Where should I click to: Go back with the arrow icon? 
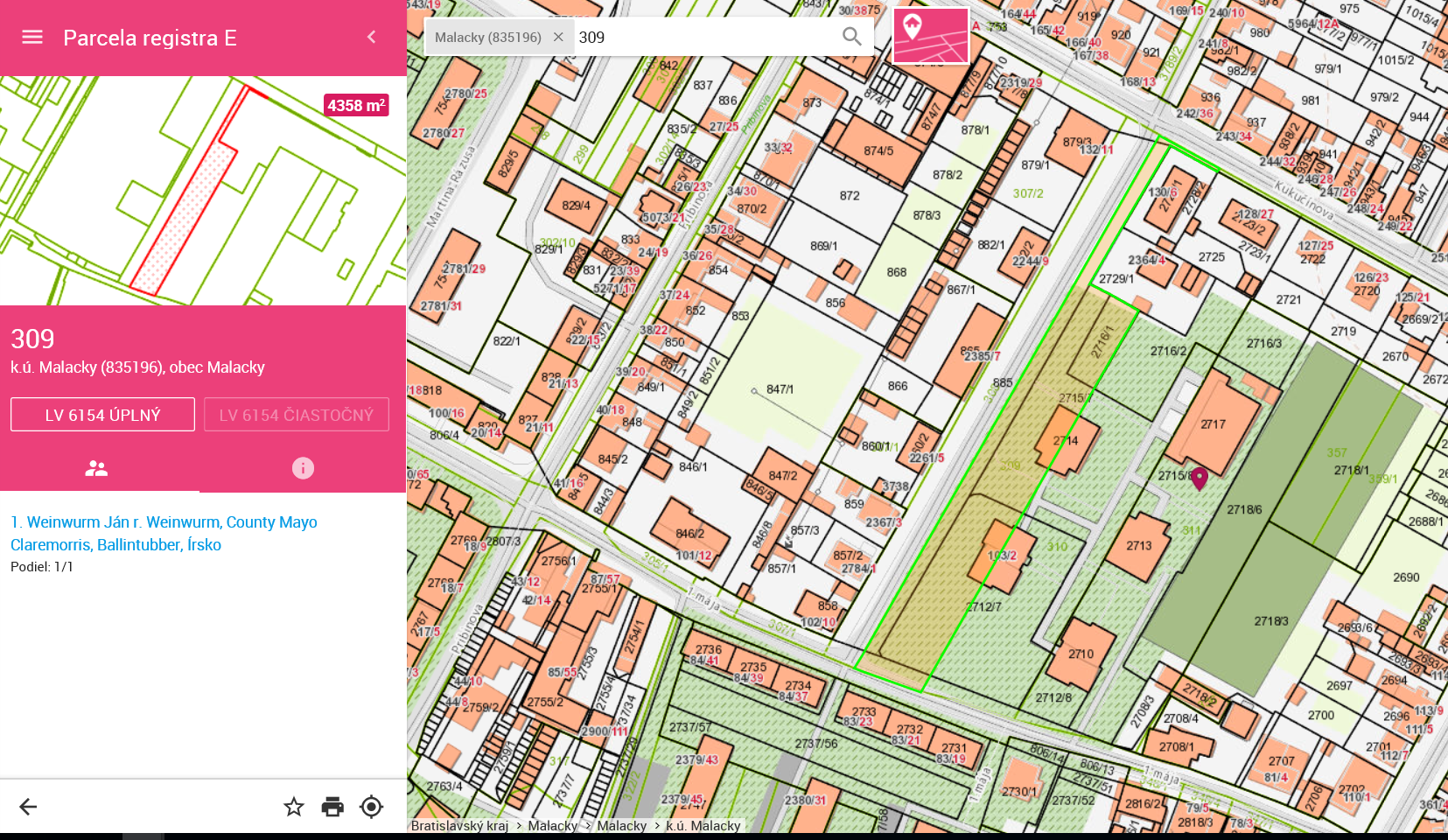coord(28,807)
